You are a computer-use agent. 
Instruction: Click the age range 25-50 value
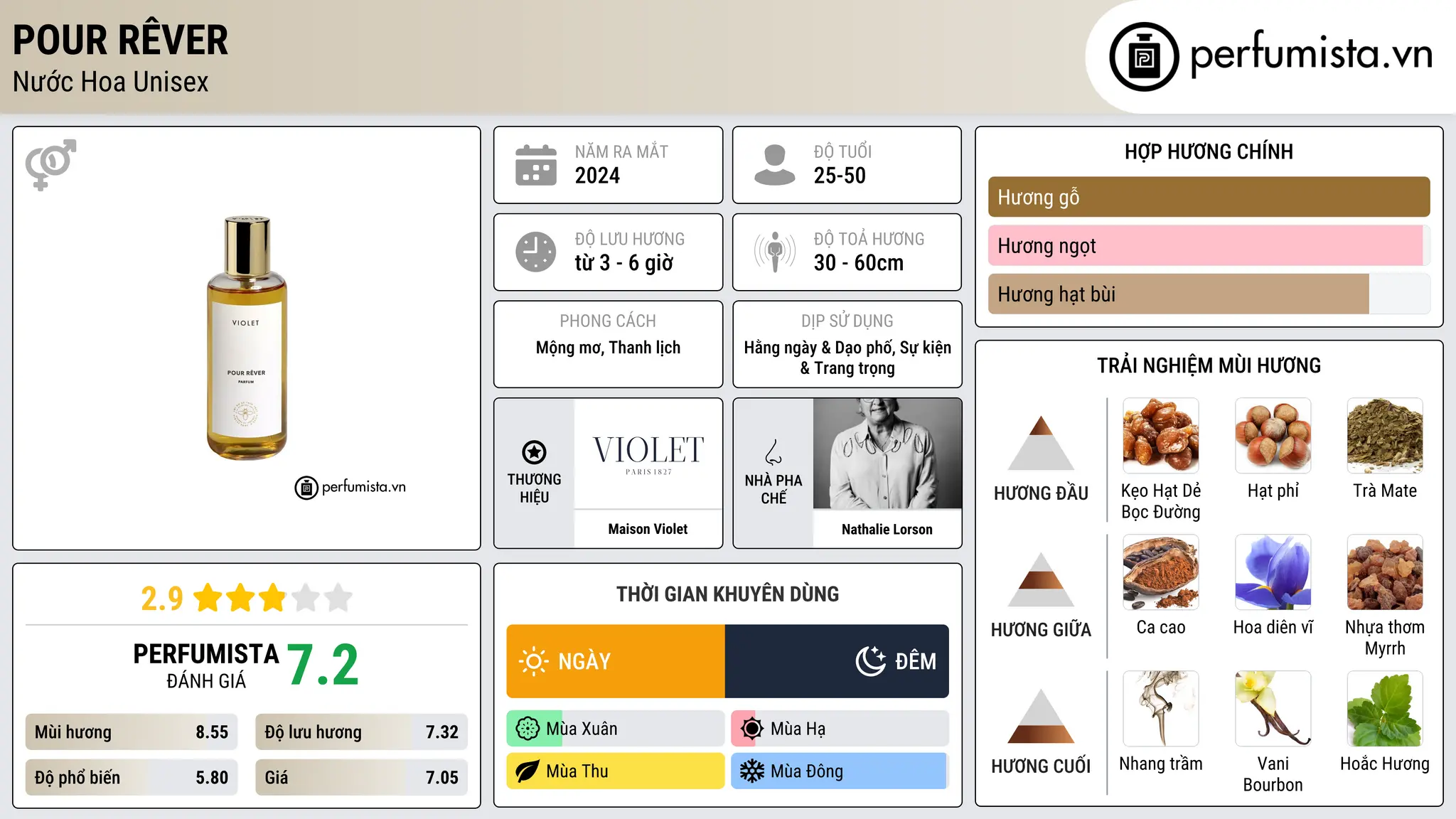coord(840,176)
